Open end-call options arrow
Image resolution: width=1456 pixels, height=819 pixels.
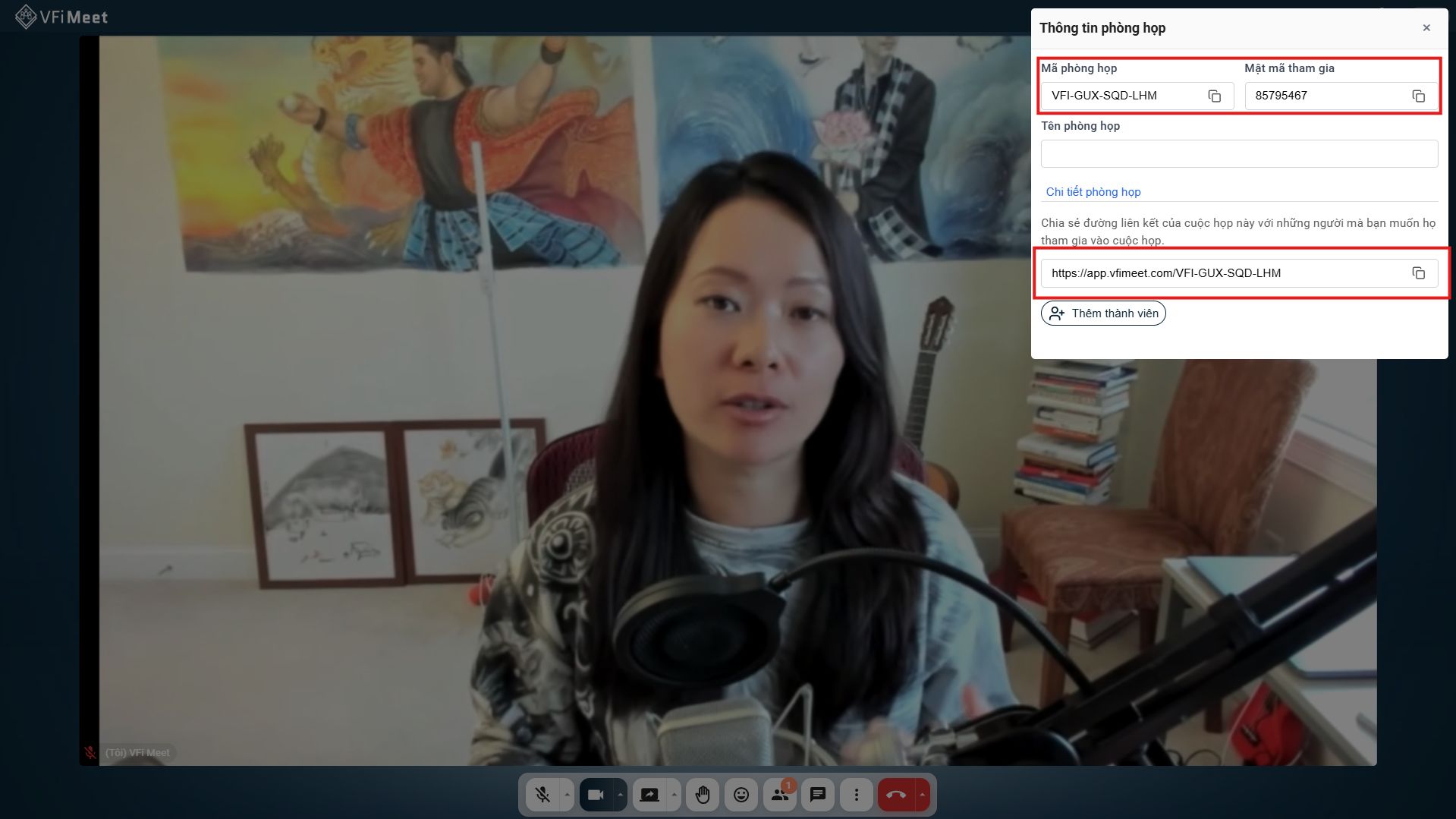click(x=922, y=795)
